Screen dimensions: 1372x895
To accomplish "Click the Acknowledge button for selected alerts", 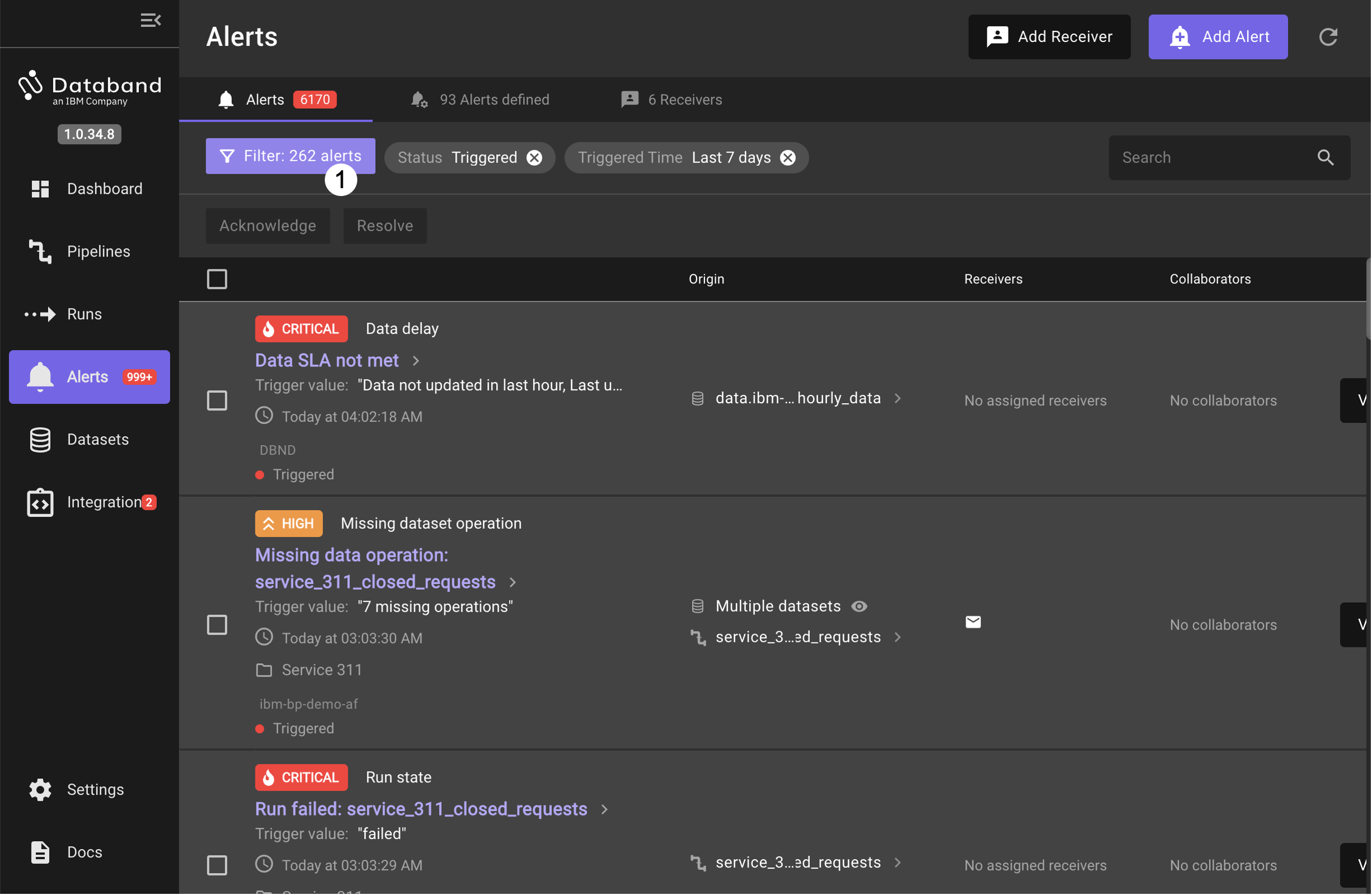I will click(268, 225).
